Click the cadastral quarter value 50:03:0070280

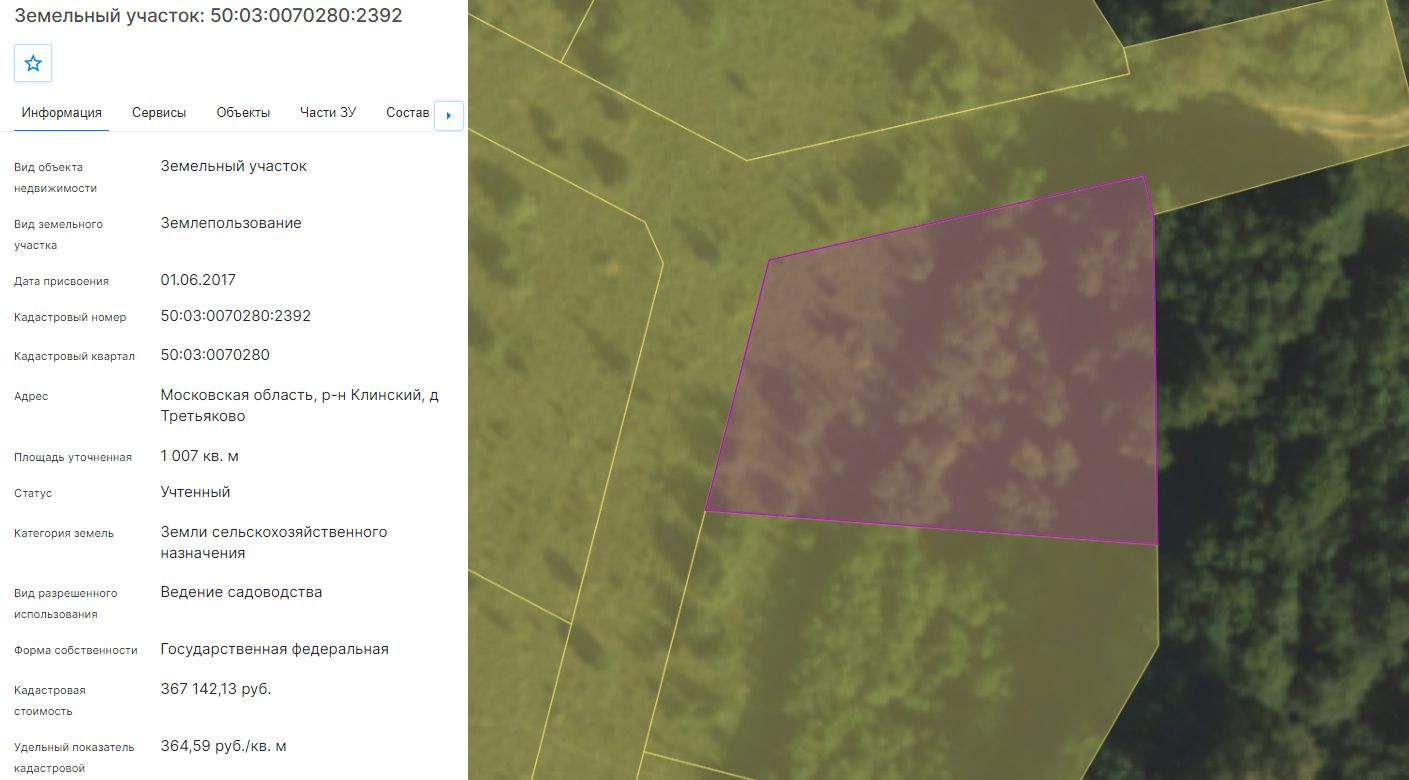pyautogui.click(x=215, y=355)
